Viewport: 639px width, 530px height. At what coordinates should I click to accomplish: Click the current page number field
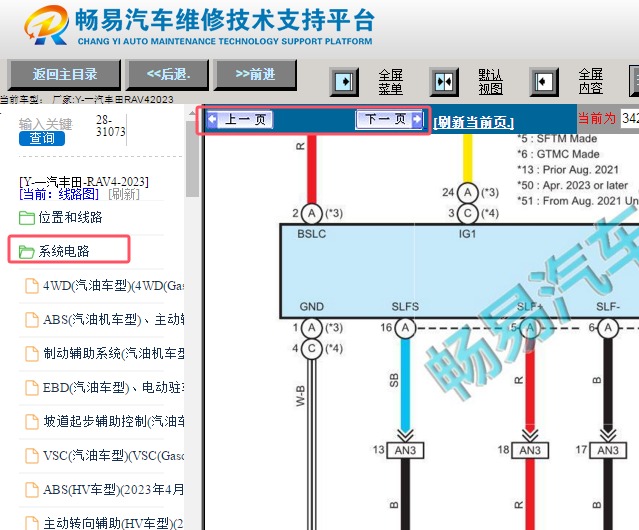point(630,119)
